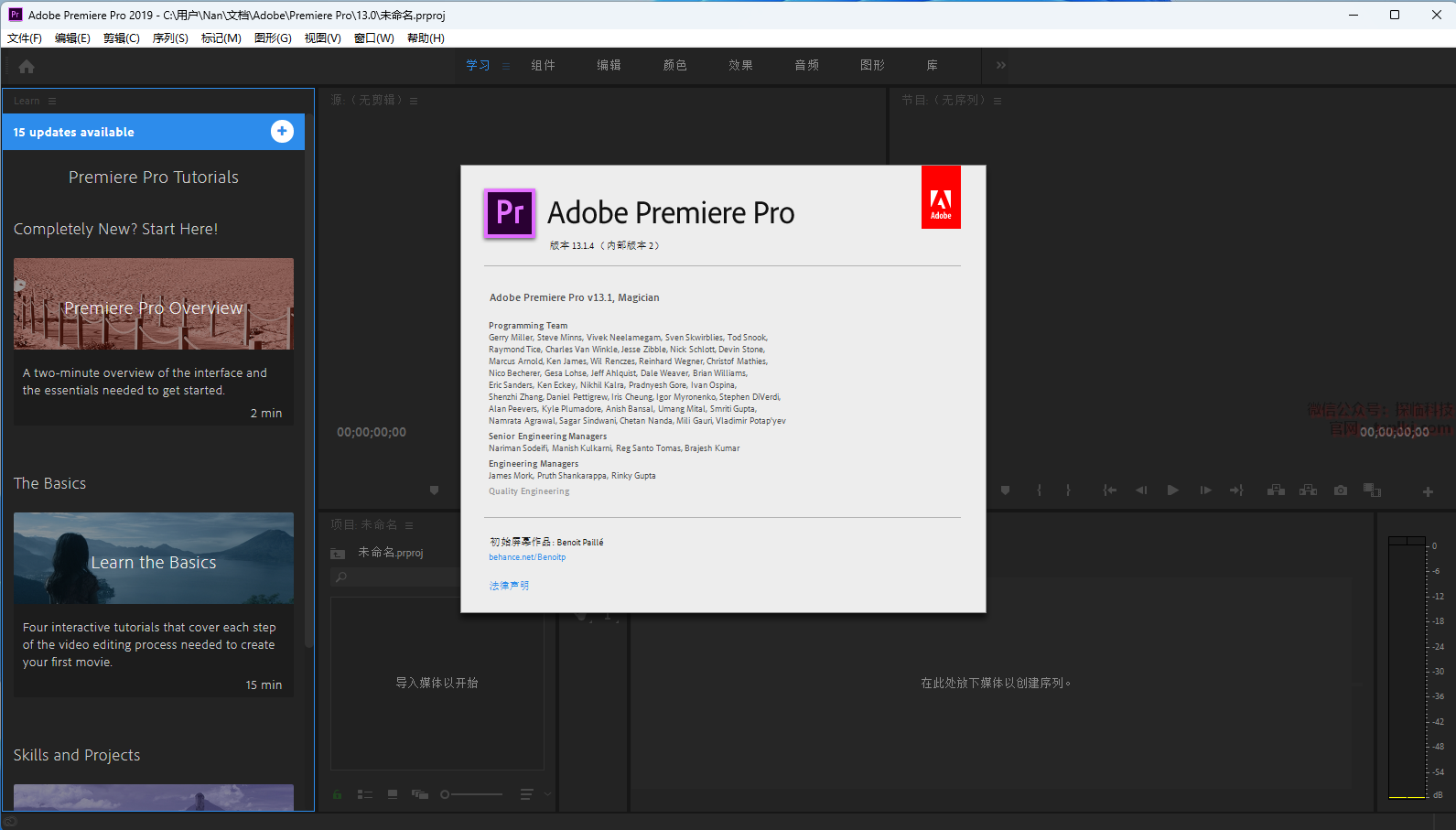Click the Home icon in workspace bar
1456x830 pixels.
(x=27, y=66)
